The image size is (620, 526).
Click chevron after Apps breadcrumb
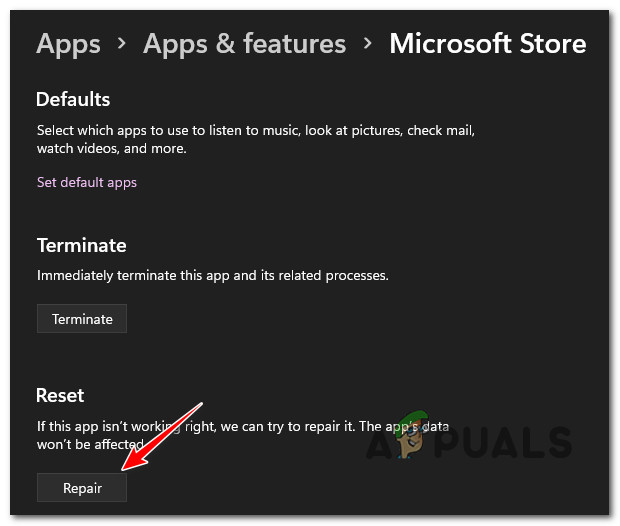121,45
